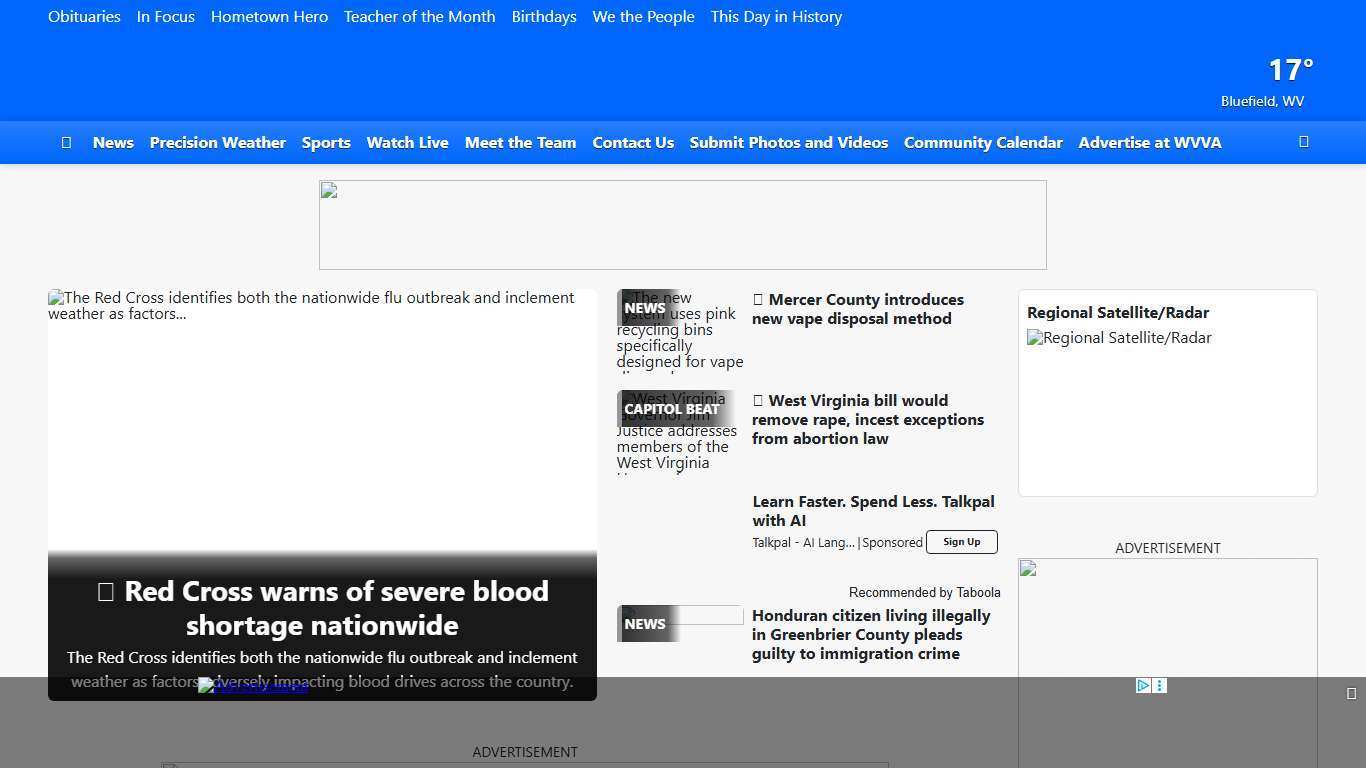
Task: Click the AdChoices triangle icon
Action: pyautogui.click(x=1143, y=685)
